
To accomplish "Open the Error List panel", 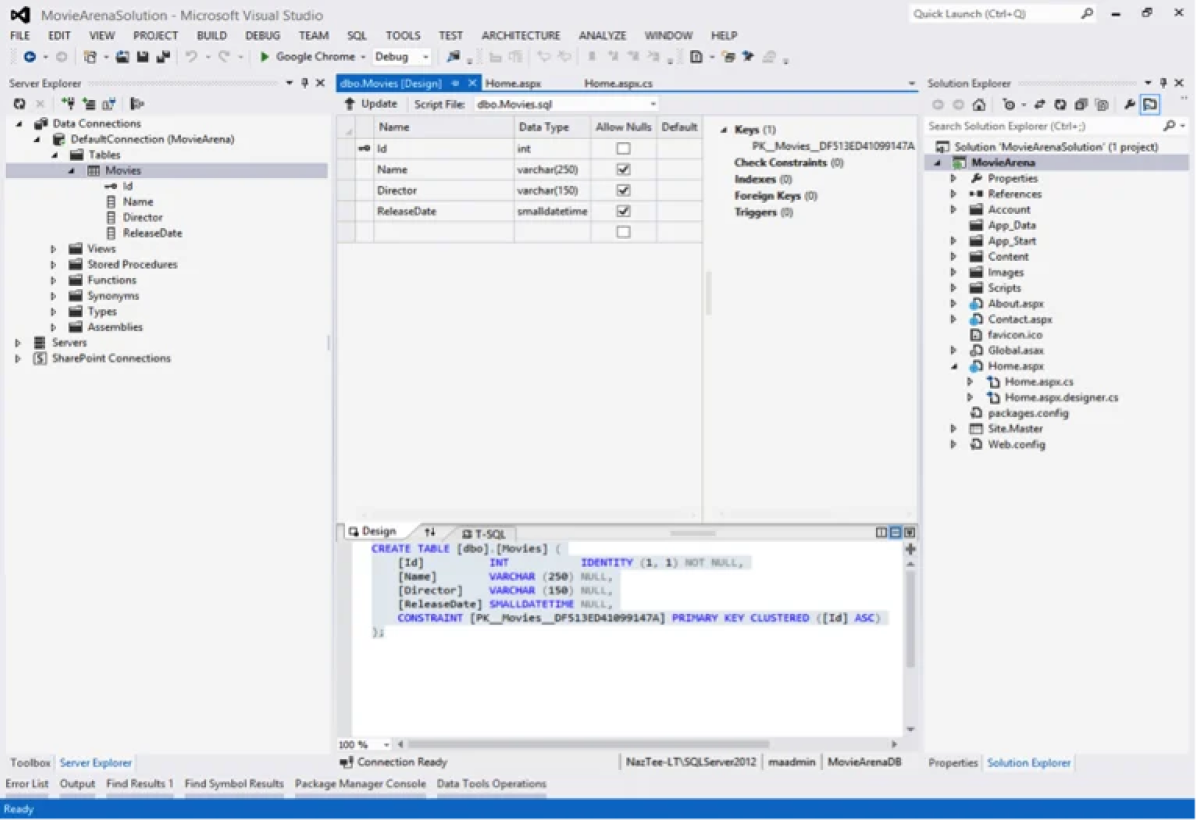I will click(x=27, y=783).
